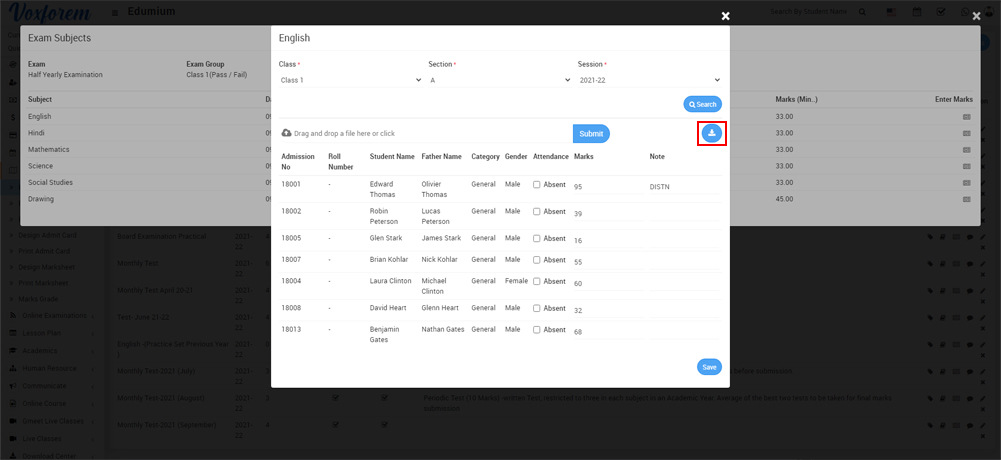Click Enter Marks icon for Science row
This screenshot has height=460, width=1001.
click(x=966, y=166)
